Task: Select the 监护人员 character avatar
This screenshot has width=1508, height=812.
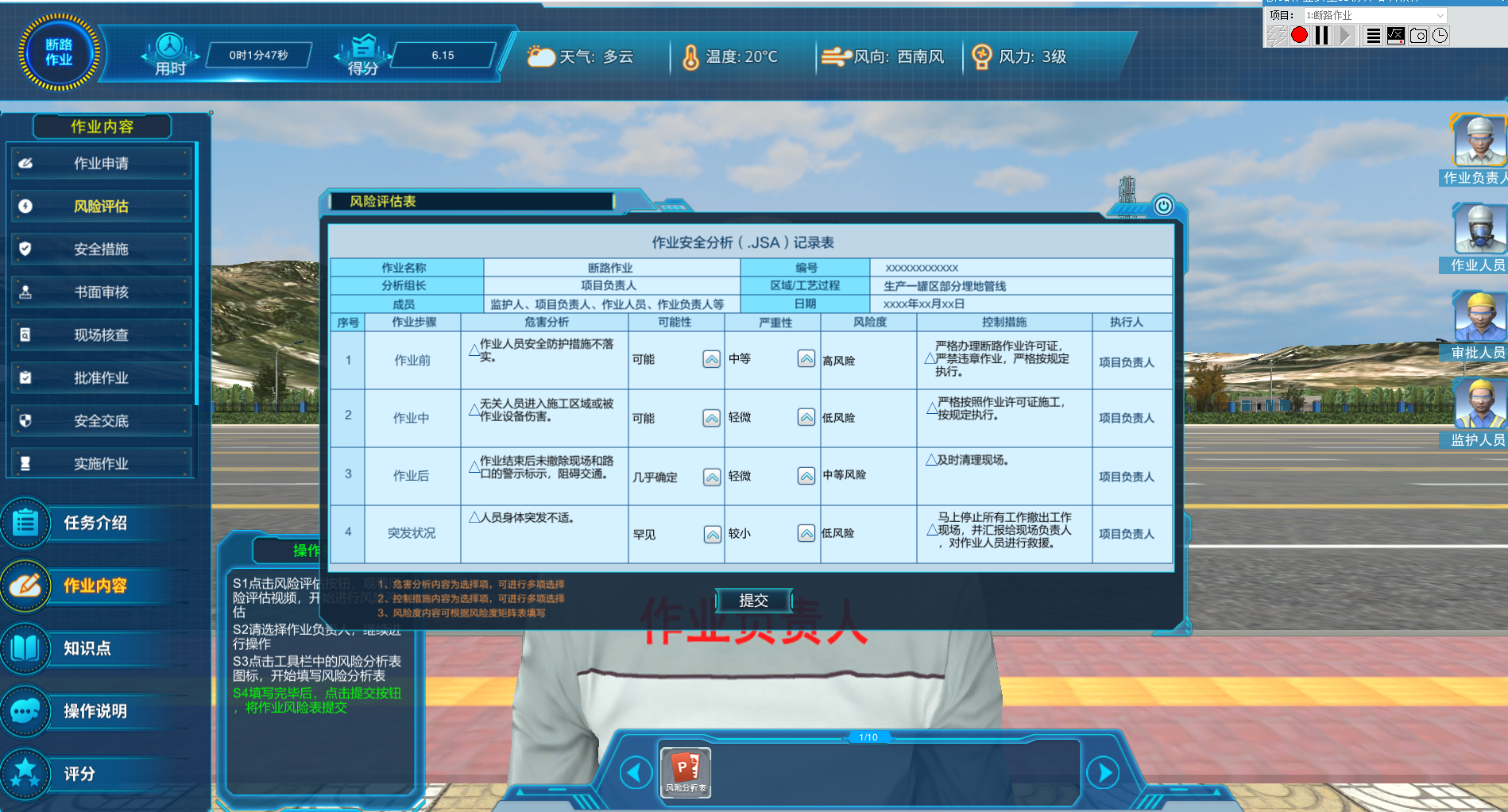Action: pos(1479,405)
